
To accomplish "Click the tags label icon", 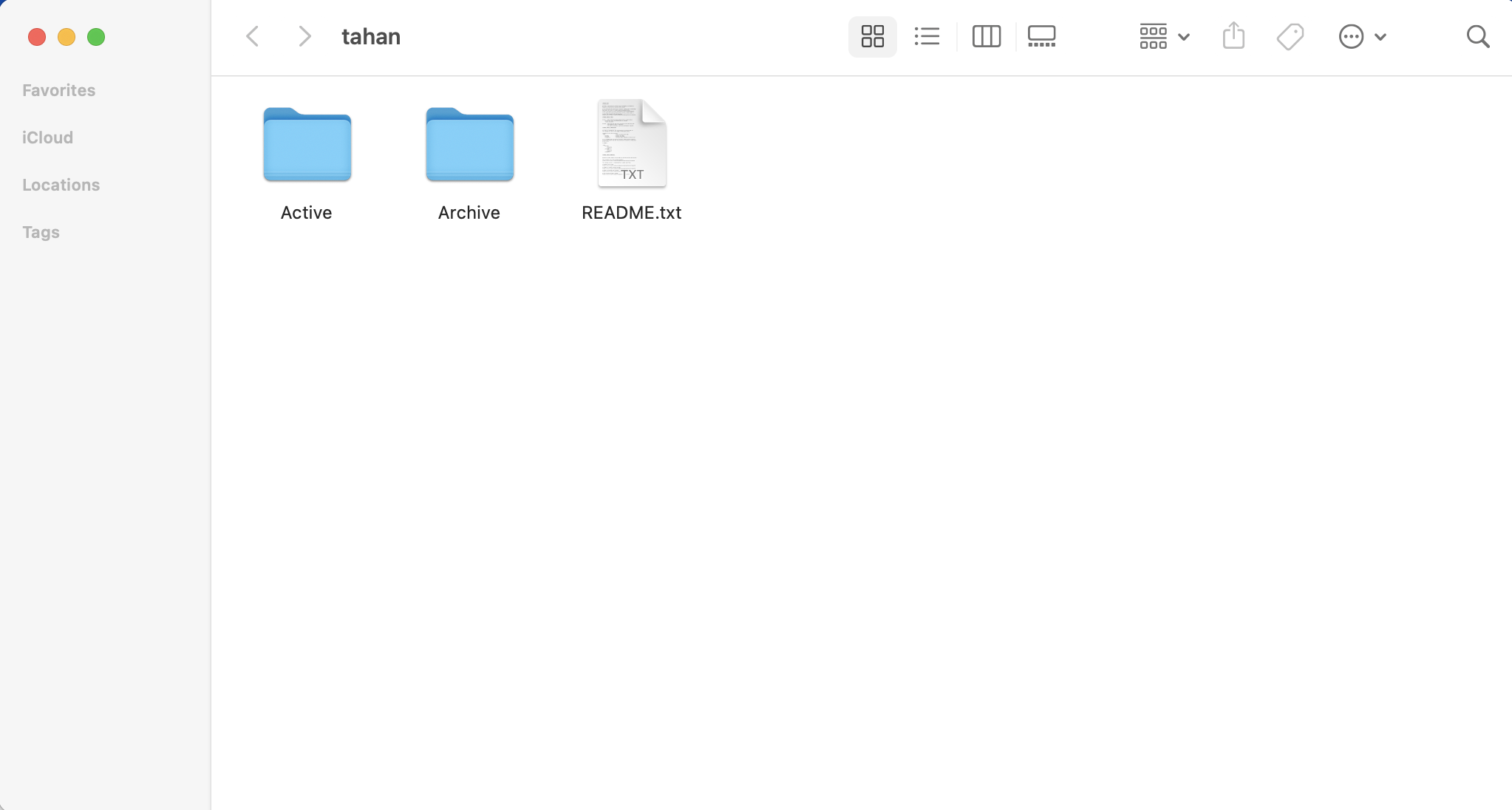I will (1290, 36).
